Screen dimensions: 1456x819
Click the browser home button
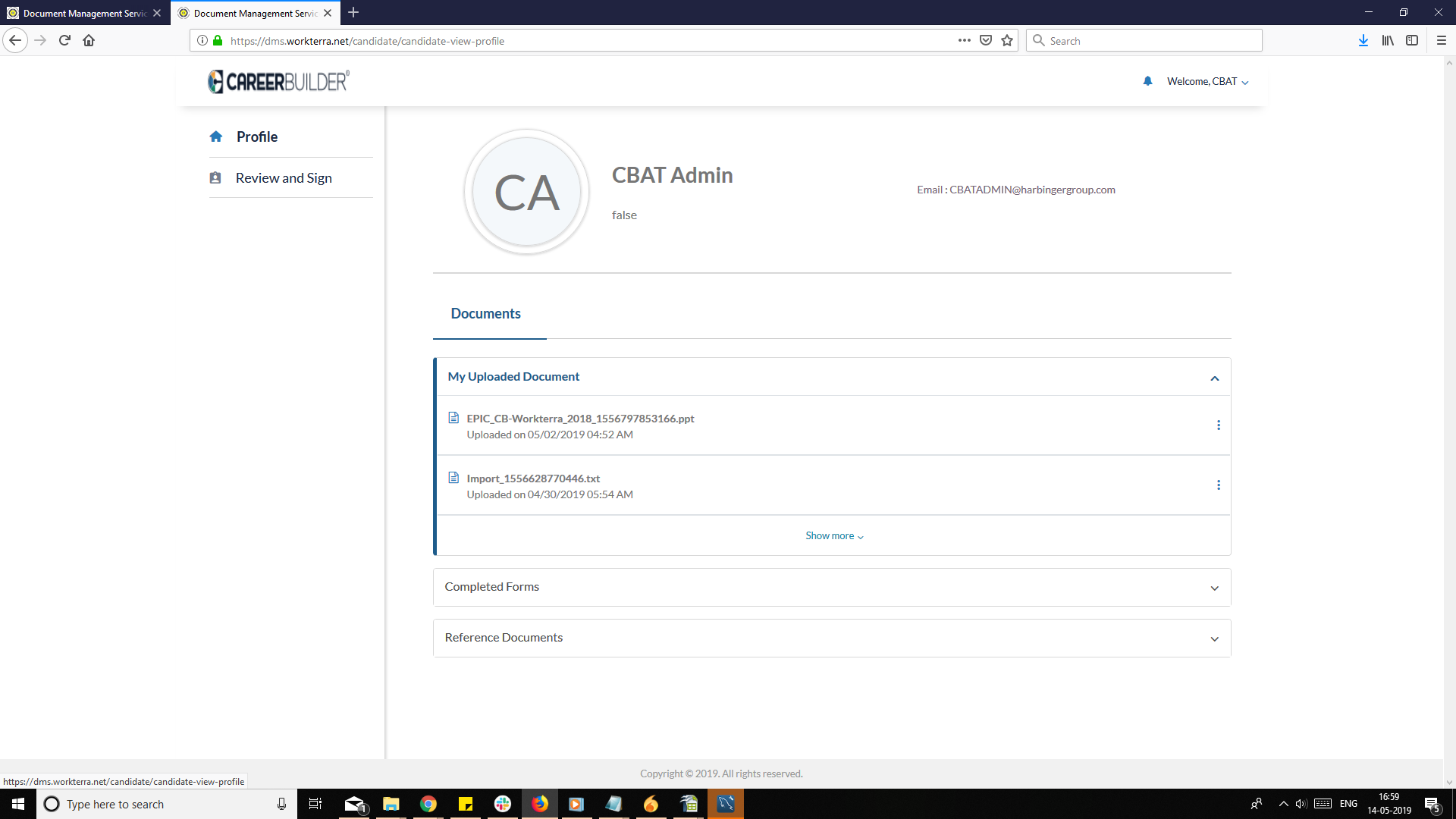coord(89,40)
